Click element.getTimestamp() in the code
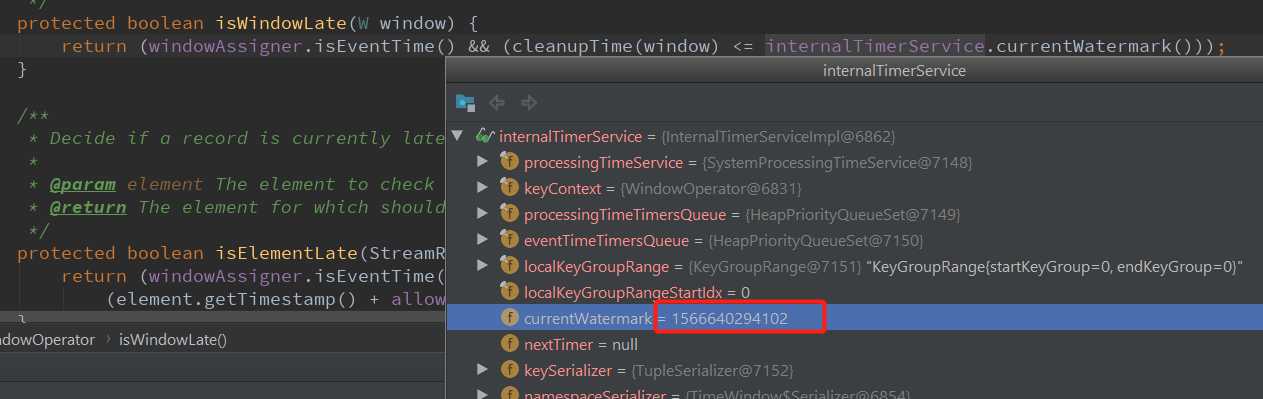 click(215, 299)
